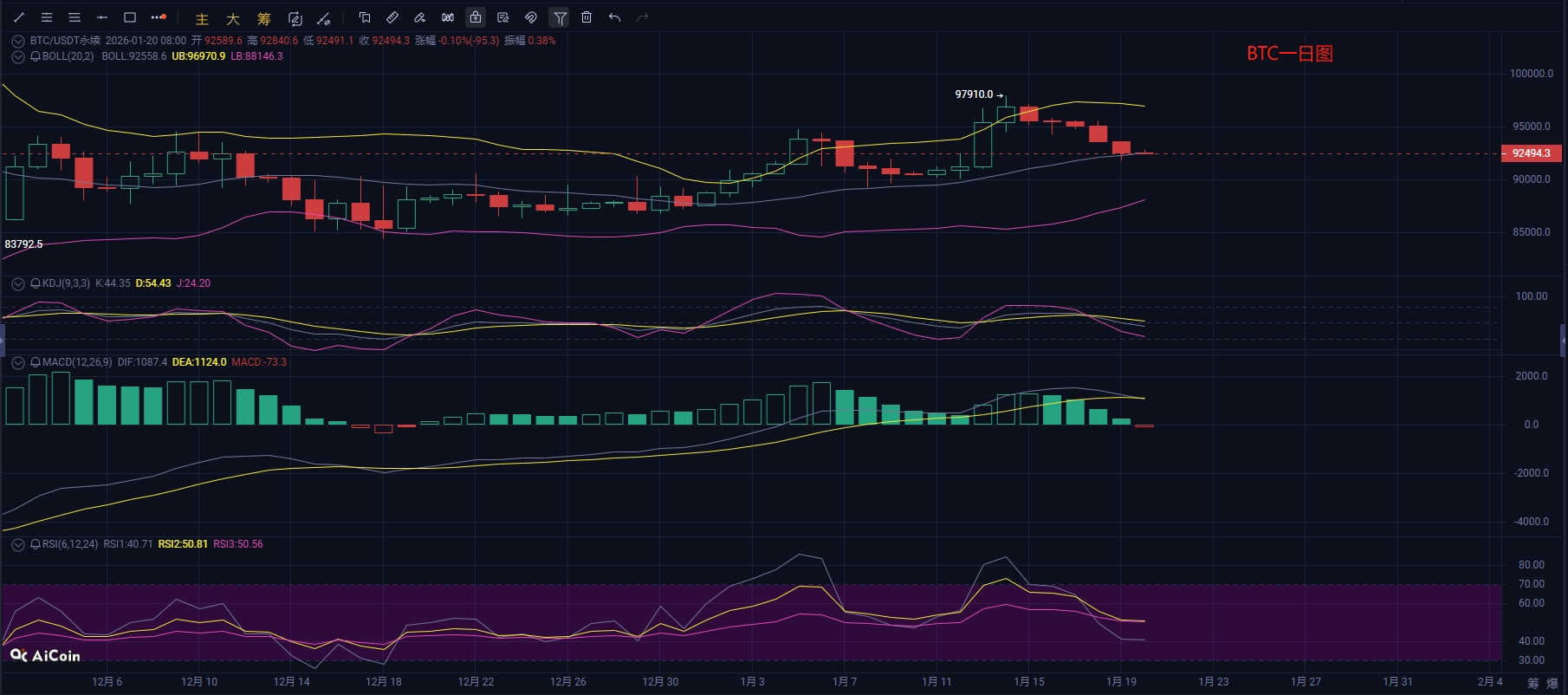Expand more drawing tools via three dots
1568x695 pixels.
[x=158, y=17]
